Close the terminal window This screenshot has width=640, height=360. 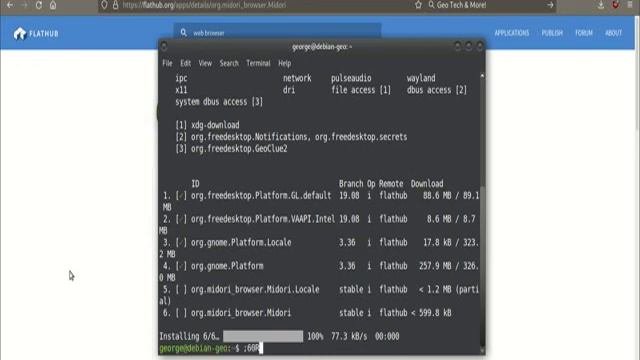tap(480, 47)
